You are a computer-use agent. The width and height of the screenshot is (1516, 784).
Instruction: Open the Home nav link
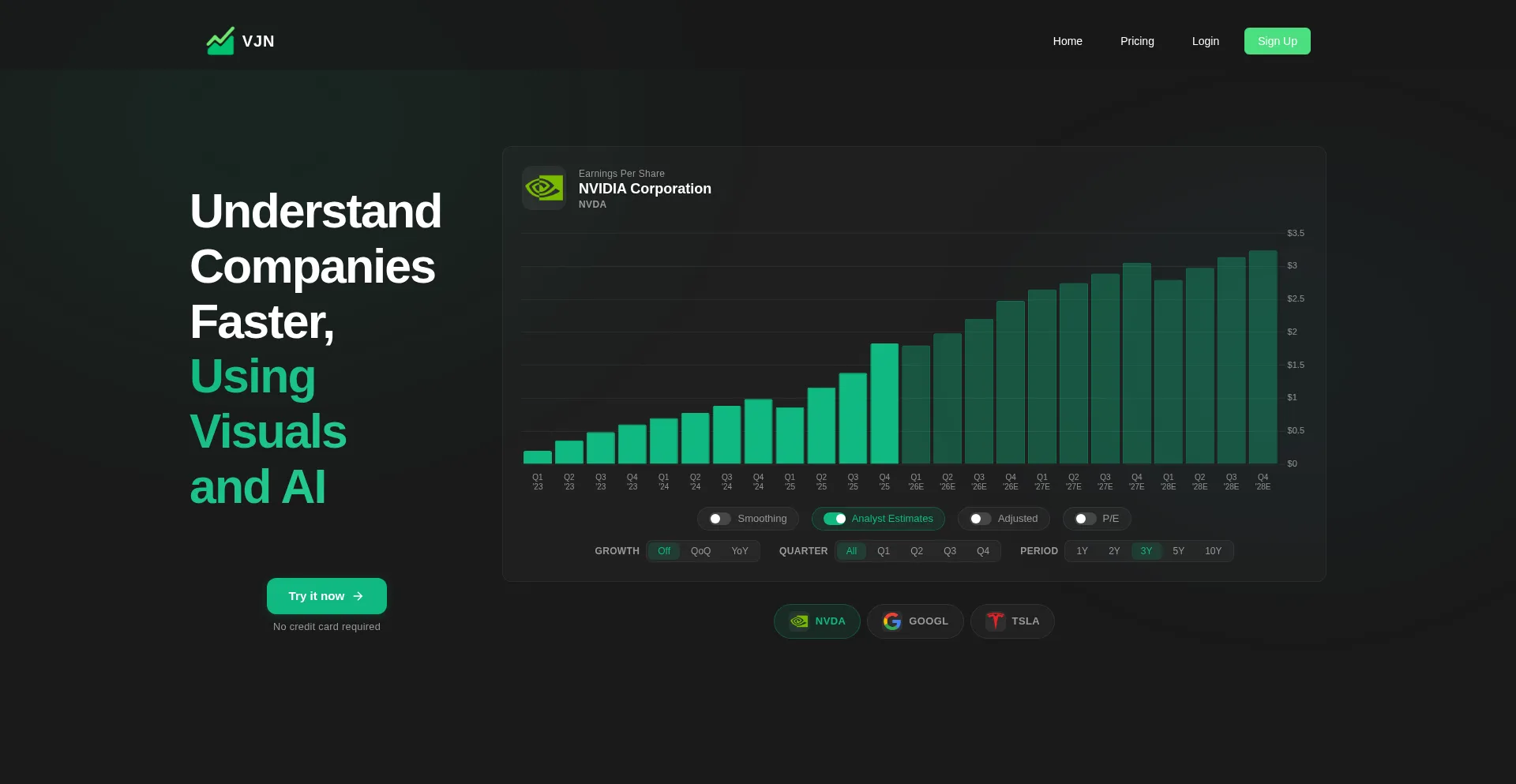pos(1068,41)
